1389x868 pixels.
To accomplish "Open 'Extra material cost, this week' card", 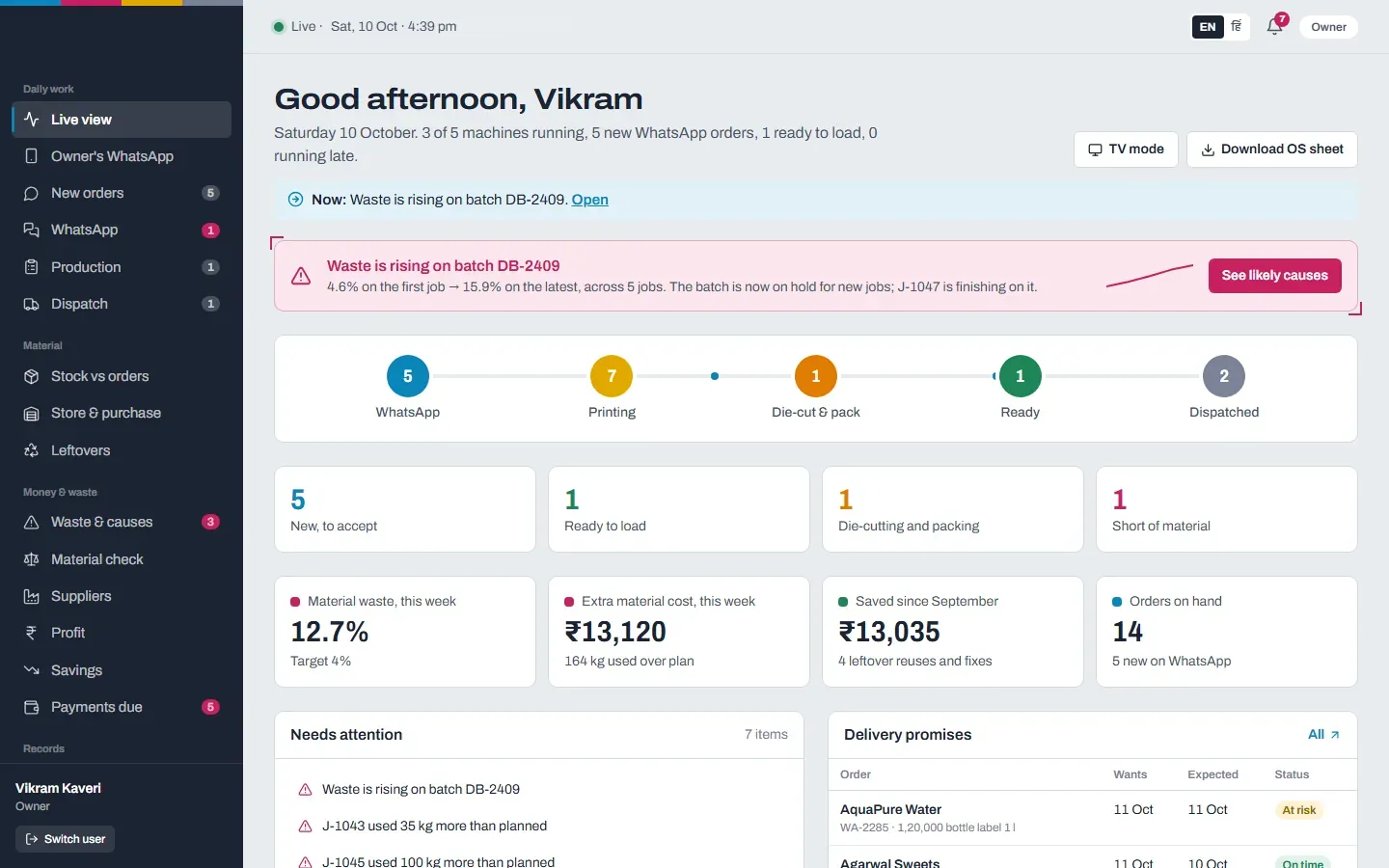I will point(679,632).
